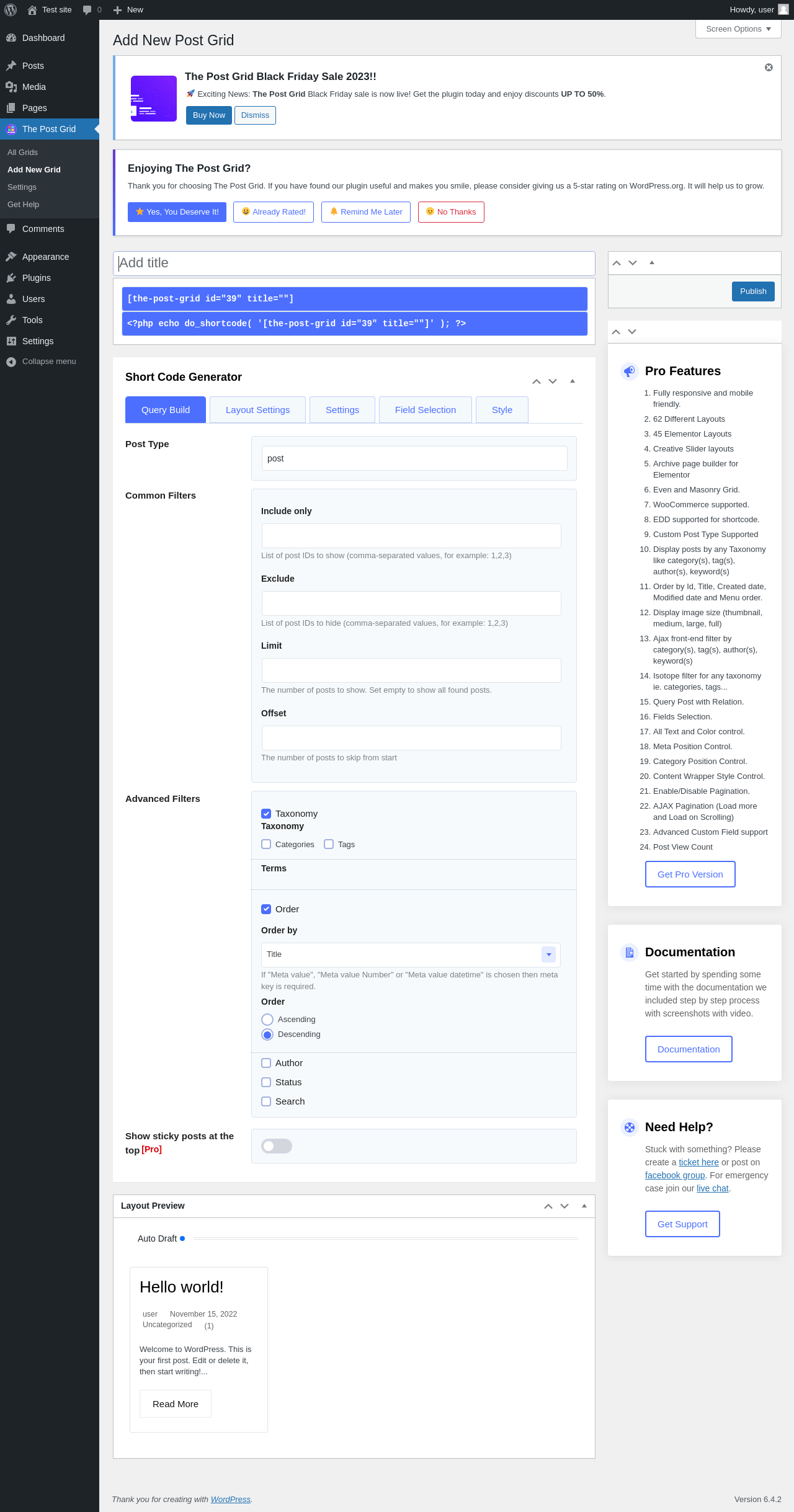Click the Publish button
The image size is (794, 1512).
[x=753, y=291]
